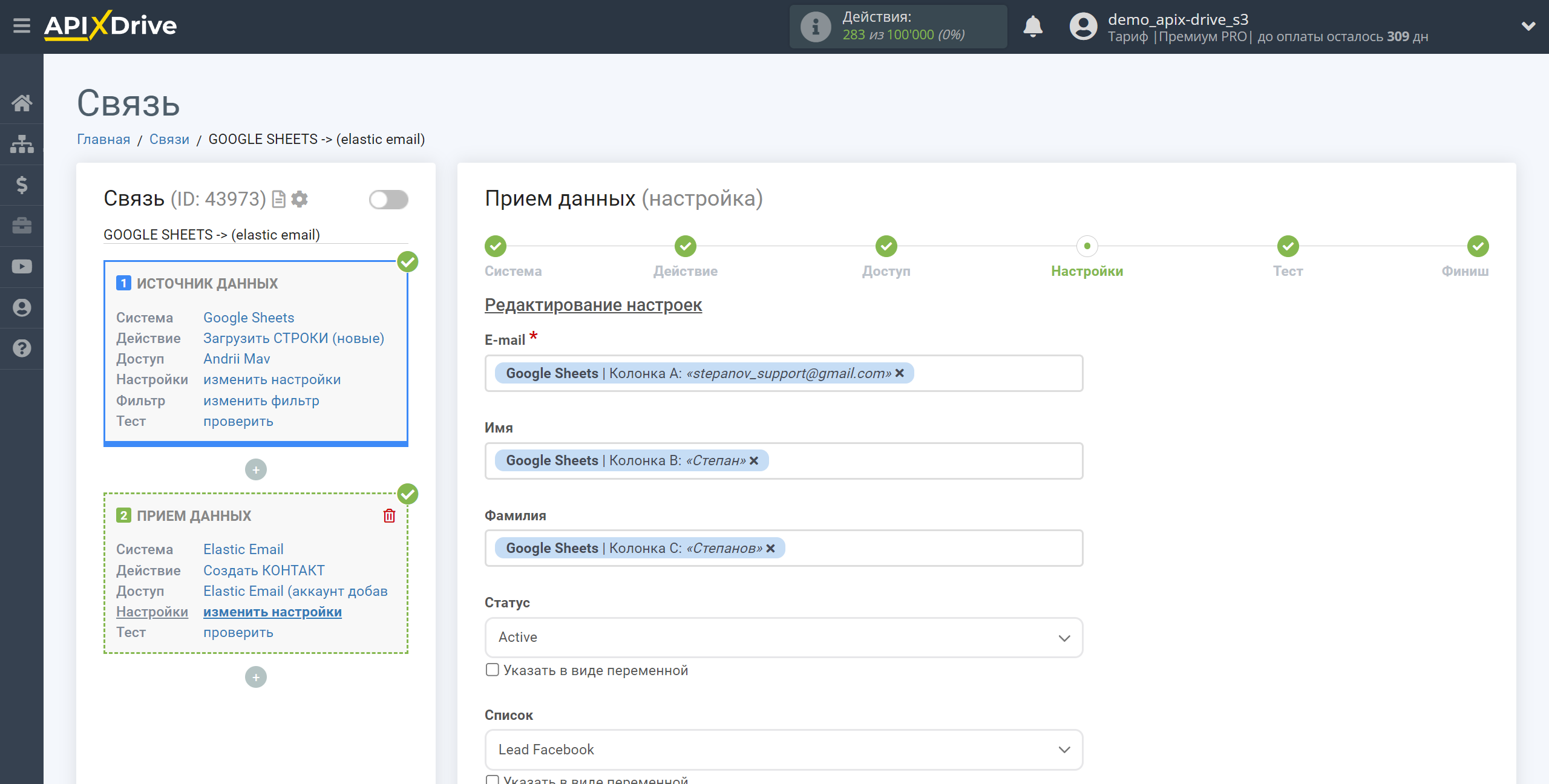Go to the Система step
This screenshot has width=1549, height=784.
coord(496,246)
